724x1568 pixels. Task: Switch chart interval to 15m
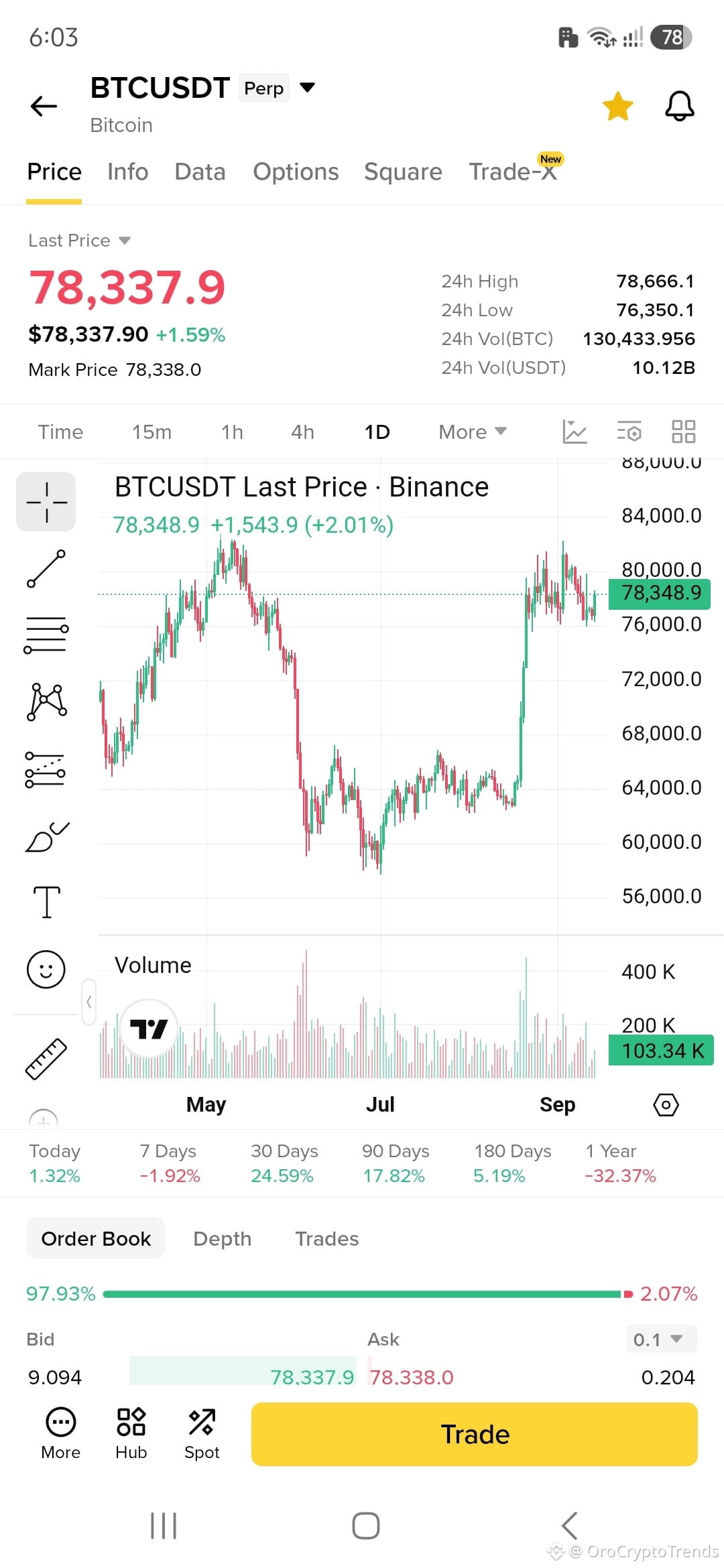[152, 432]
